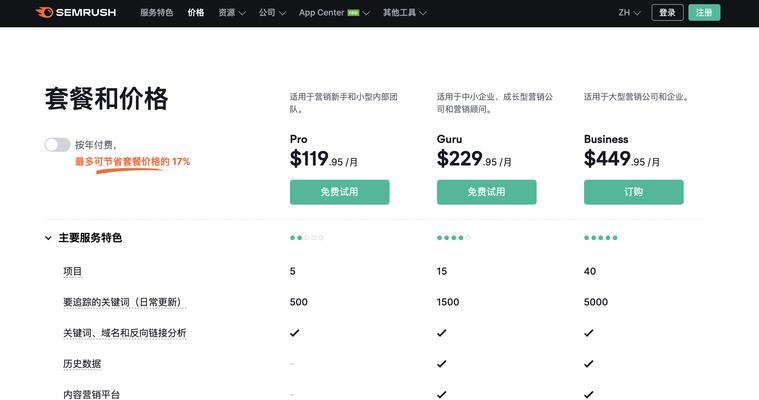Click the 内容营销平台 feature label
The image size is (759, 400).
click(x=91, y=394)
